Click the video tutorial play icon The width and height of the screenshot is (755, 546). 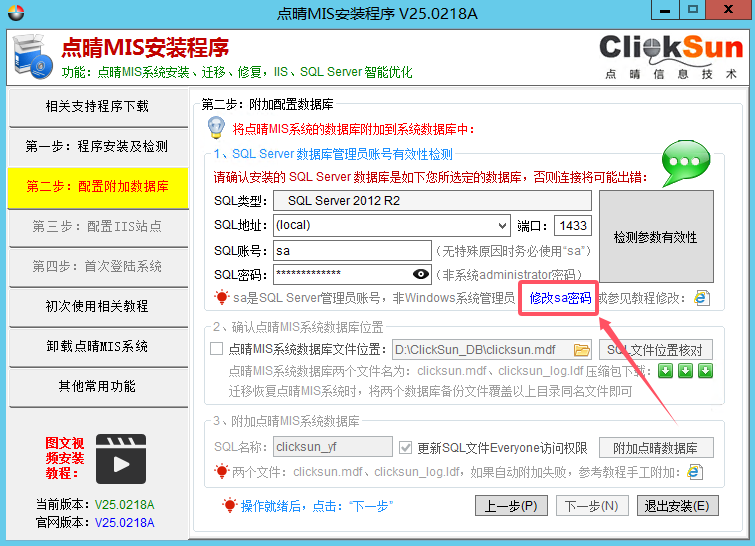pos(121,459)
